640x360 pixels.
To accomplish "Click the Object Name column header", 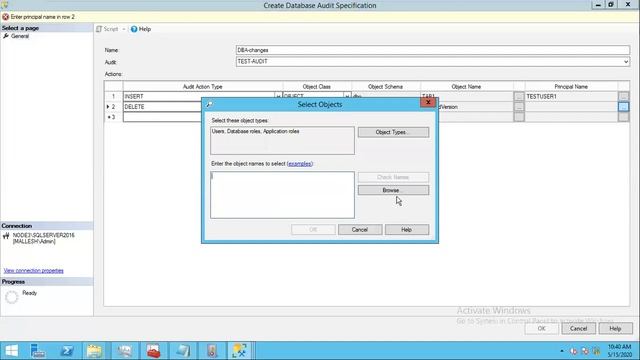I will pyautogui.click(x=466, y=87).
